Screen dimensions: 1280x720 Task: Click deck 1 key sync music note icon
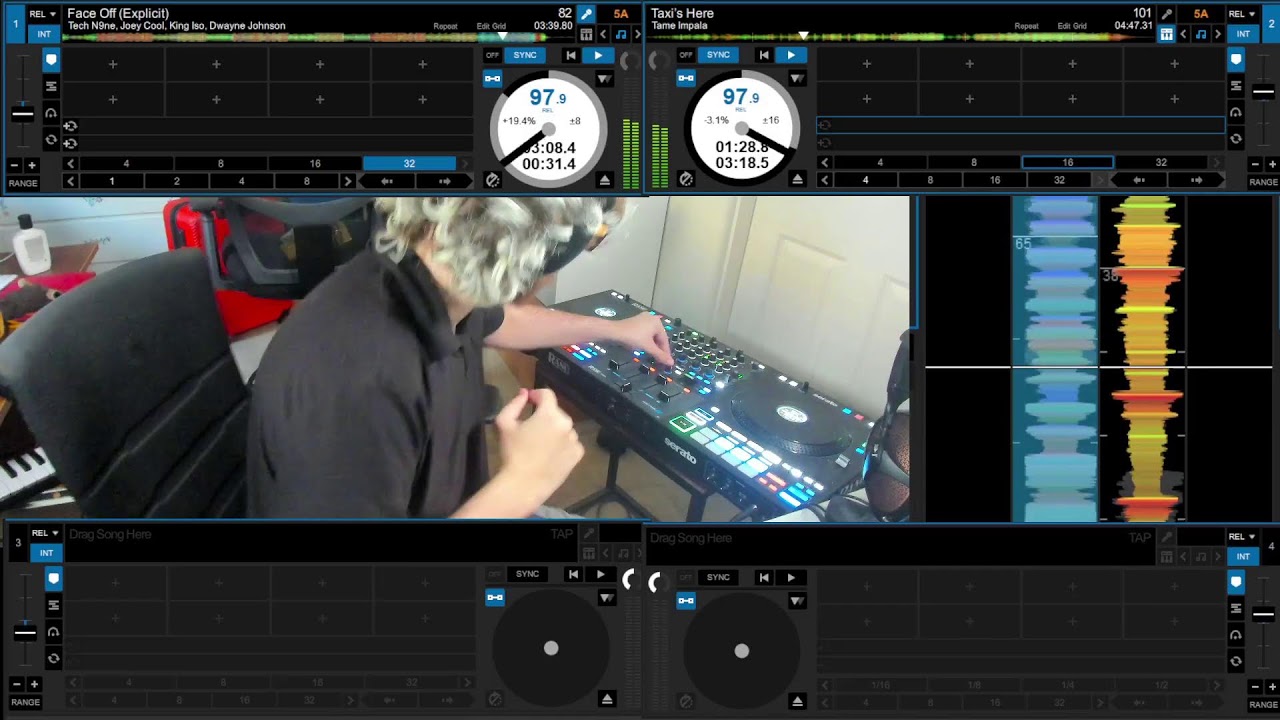(x=620, y=35)
